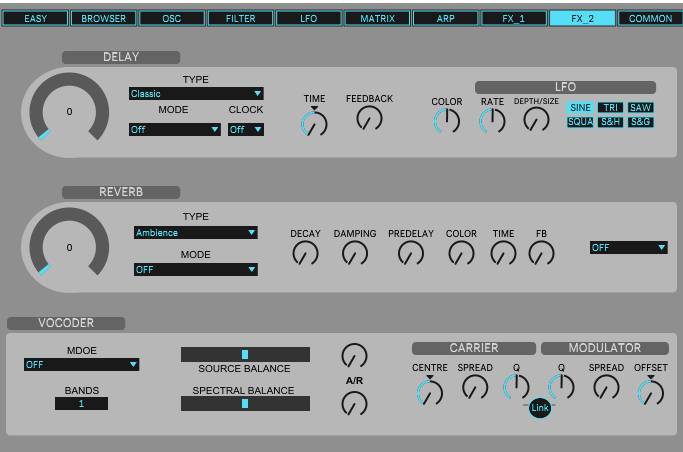
Task: Click the CARRIER header label
Action: tap(474, 348)
